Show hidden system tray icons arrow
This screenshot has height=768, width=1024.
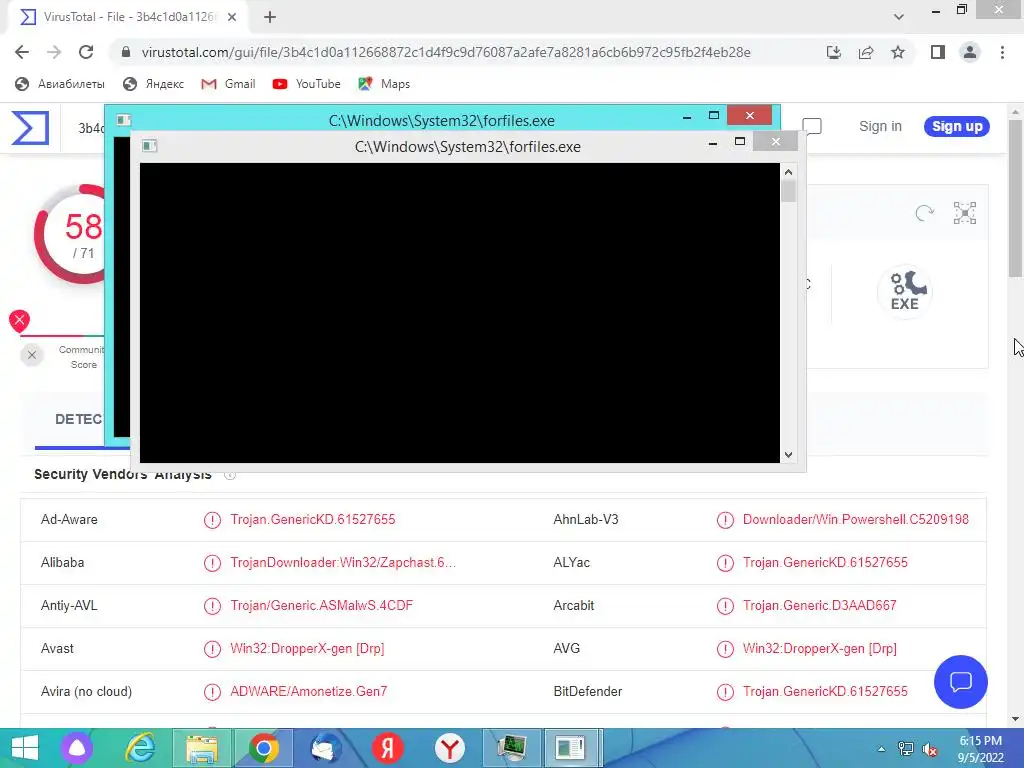[881, 749]
